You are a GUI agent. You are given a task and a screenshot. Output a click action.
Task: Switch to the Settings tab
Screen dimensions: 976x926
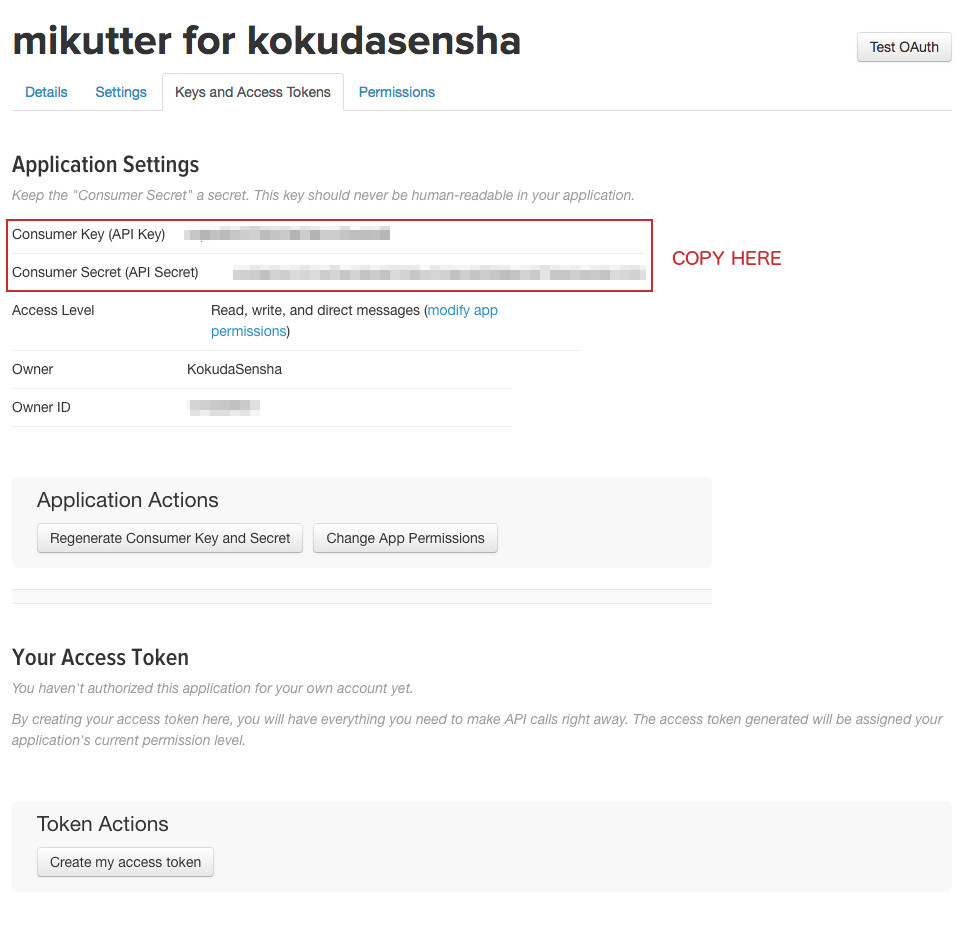[121, 92]
